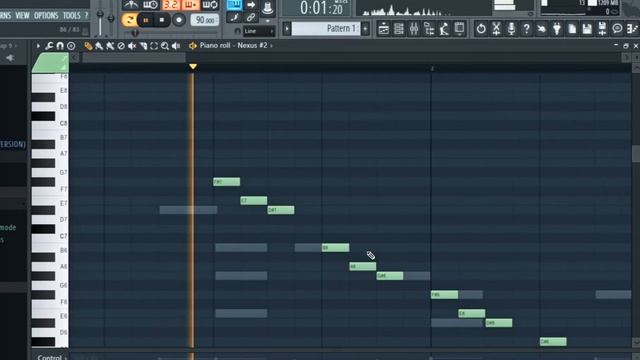This screenshot has width=640, height=360.
Task: Select the Draw pencil tool
Action: (x=88, y=46)
